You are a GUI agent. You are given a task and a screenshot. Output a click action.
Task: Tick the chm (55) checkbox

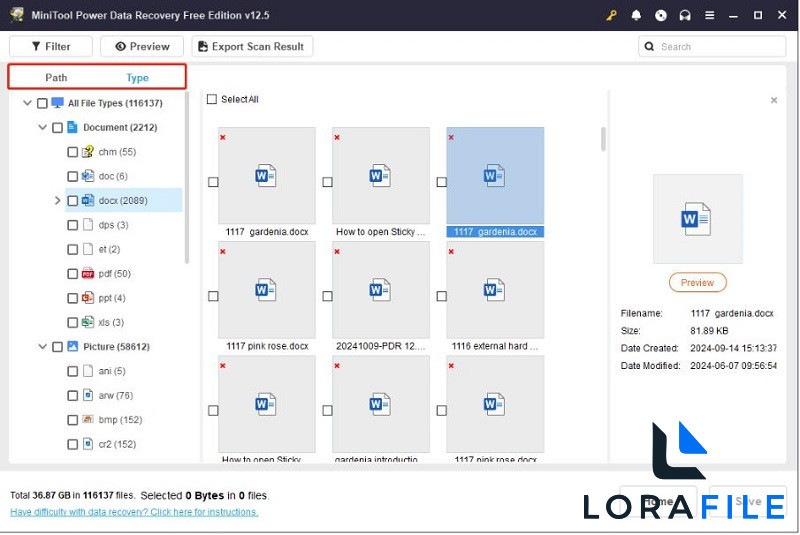72,152
